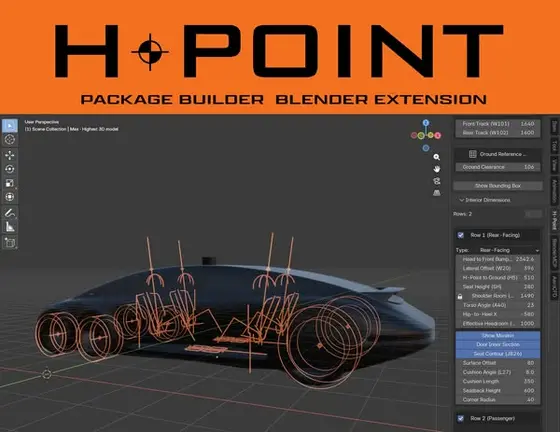This screenshot has width=560, height=432.
Task: Click the Effective Headroom field
Action: point(498,324)
